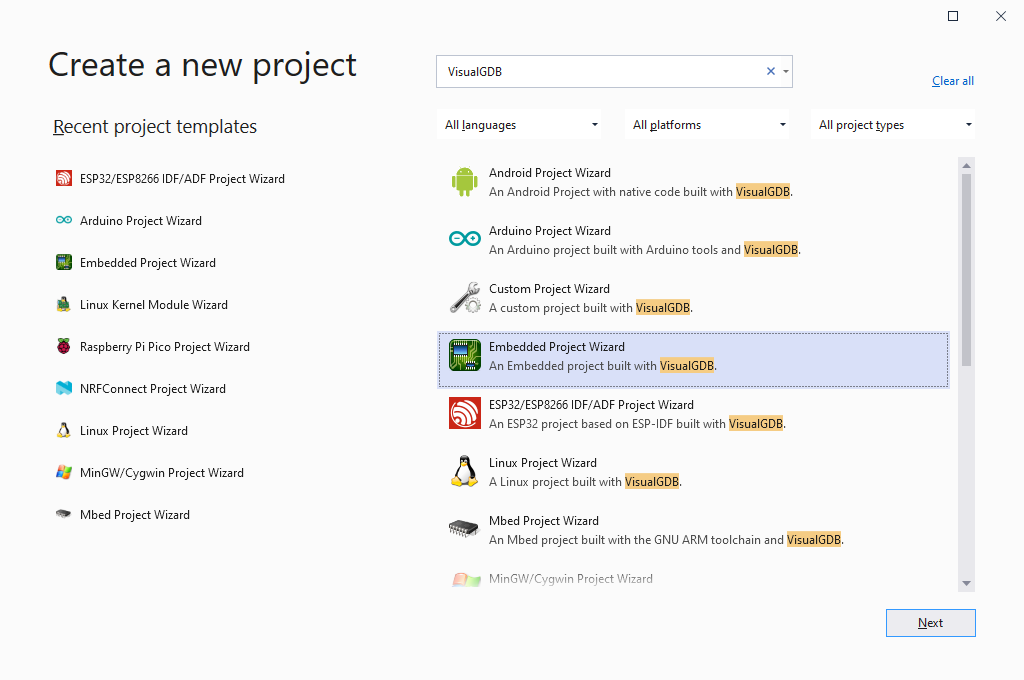Click the scrollbar down arrow in results list
The width and height of the screenshot is (1024, 680).
[x=967, y=583]
